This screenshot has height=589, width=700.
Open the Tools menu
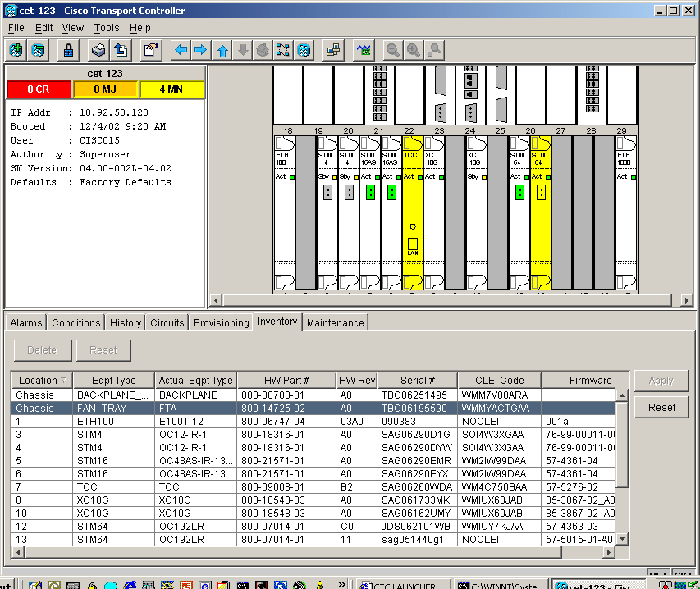(x=106, y=28)
